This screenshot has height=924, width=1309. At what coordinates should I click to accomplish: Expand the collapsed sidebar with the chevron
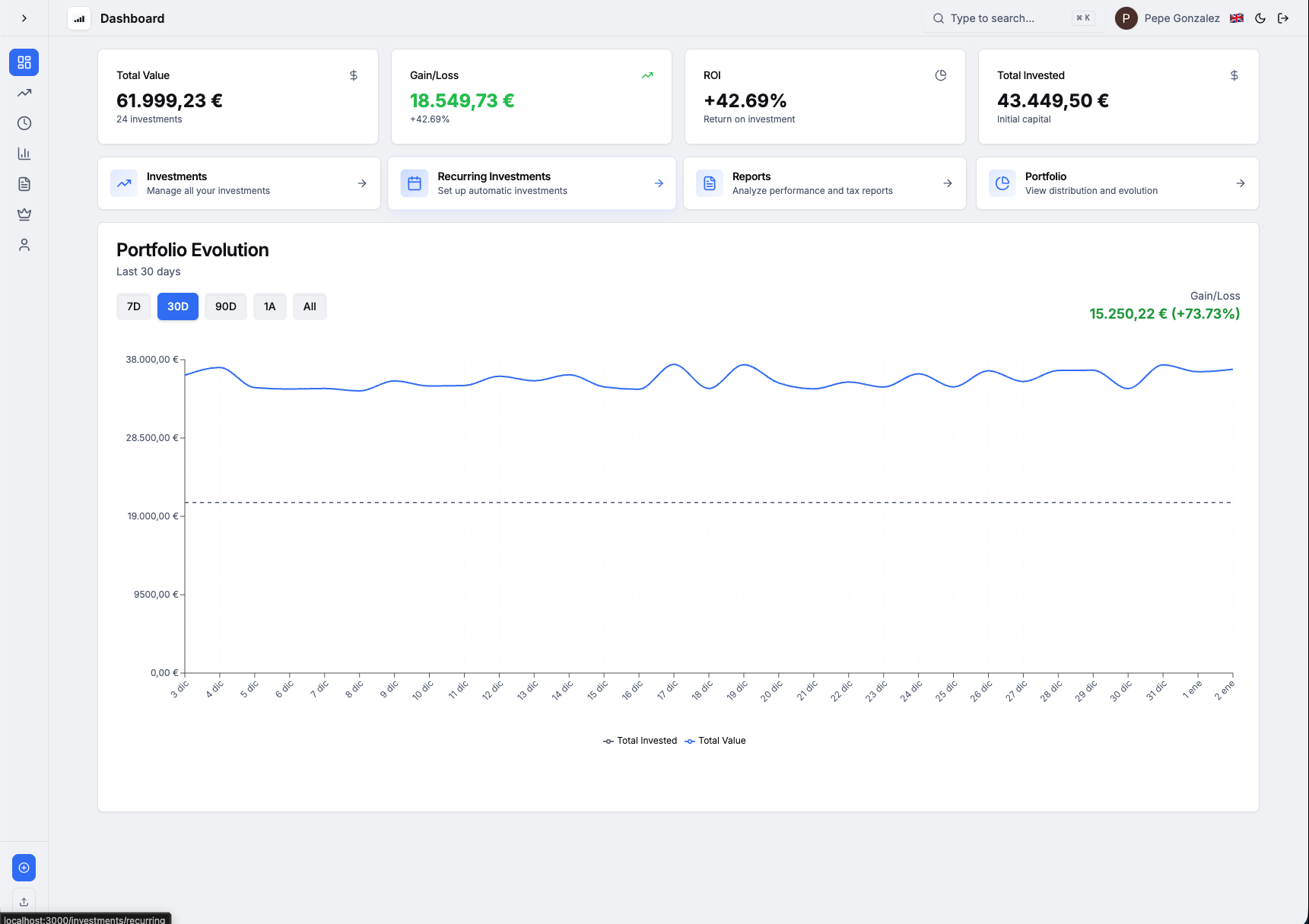(24, 17)
